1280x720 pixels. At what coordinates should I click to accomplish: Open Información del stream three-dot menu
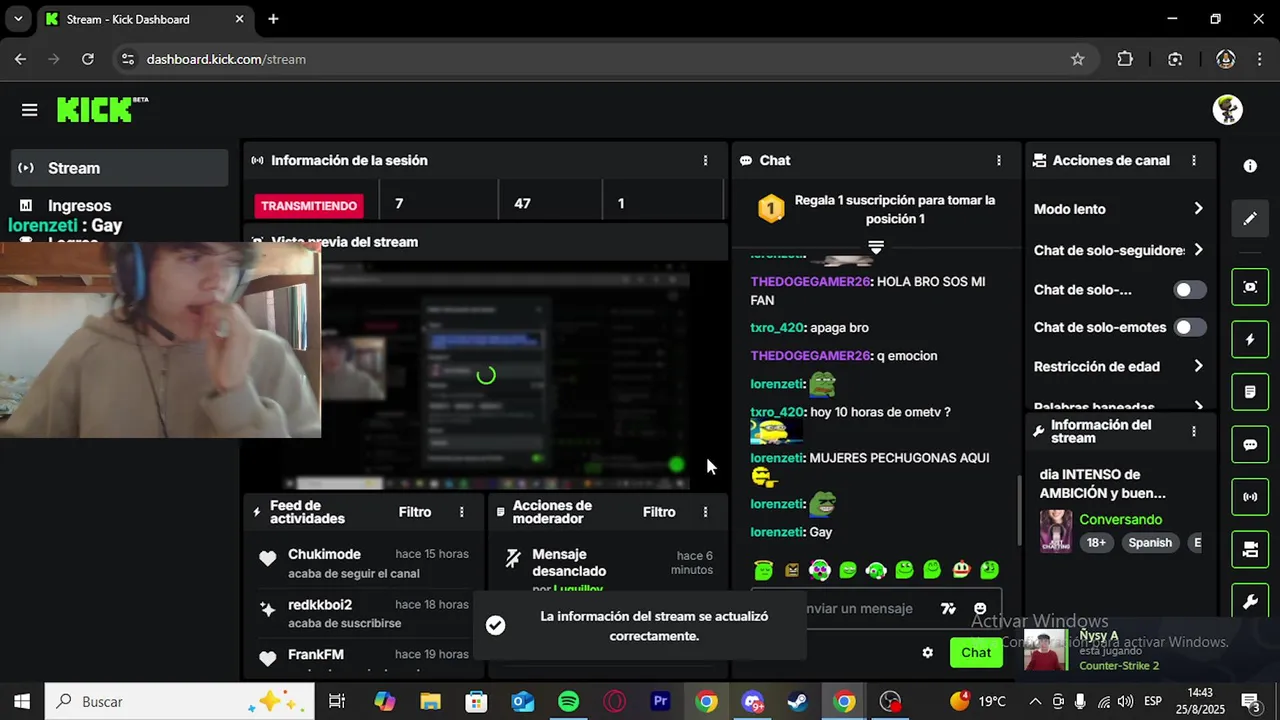1193,432
